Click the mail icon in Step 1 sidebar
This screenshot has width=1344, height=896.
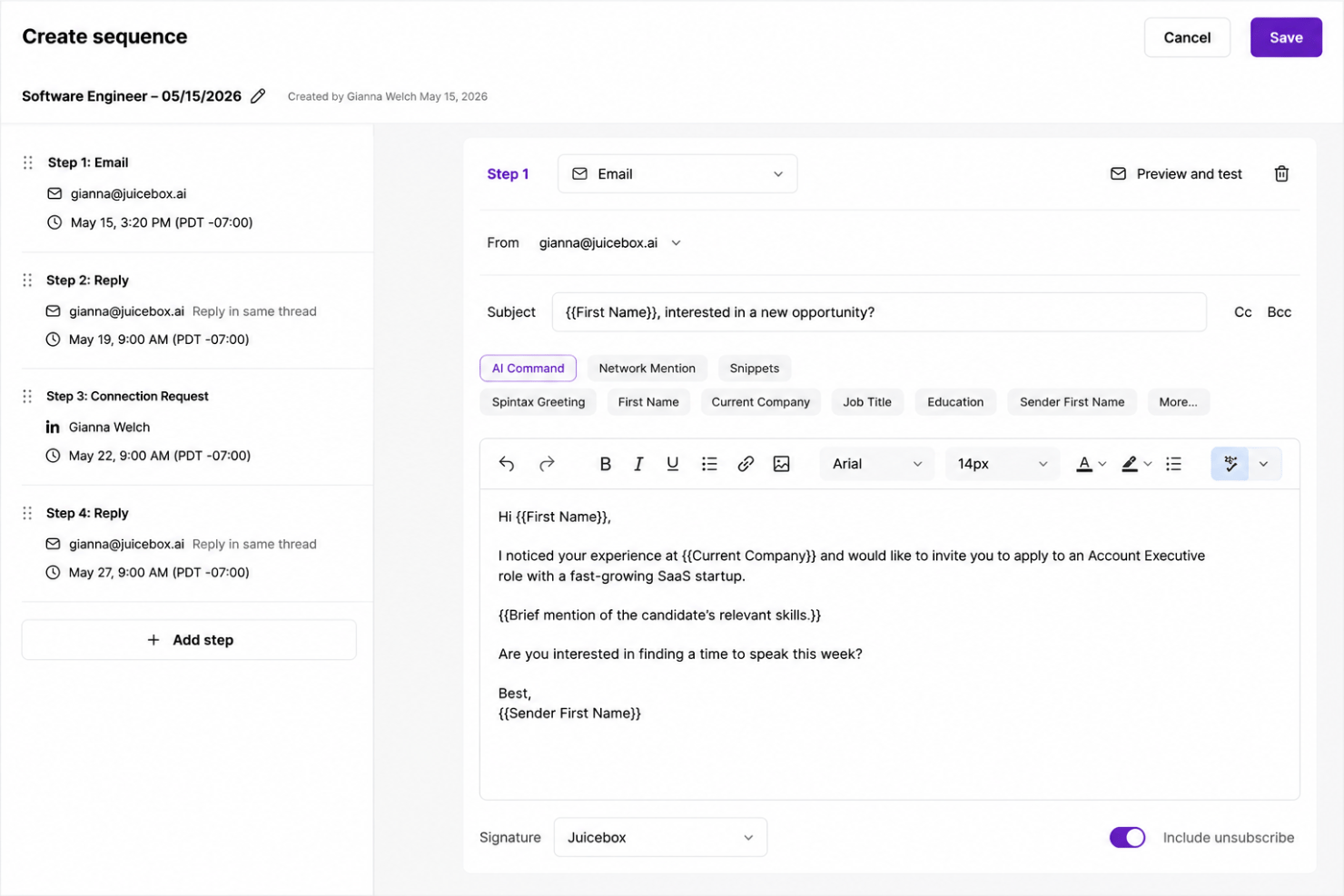[x=54, y=193]
